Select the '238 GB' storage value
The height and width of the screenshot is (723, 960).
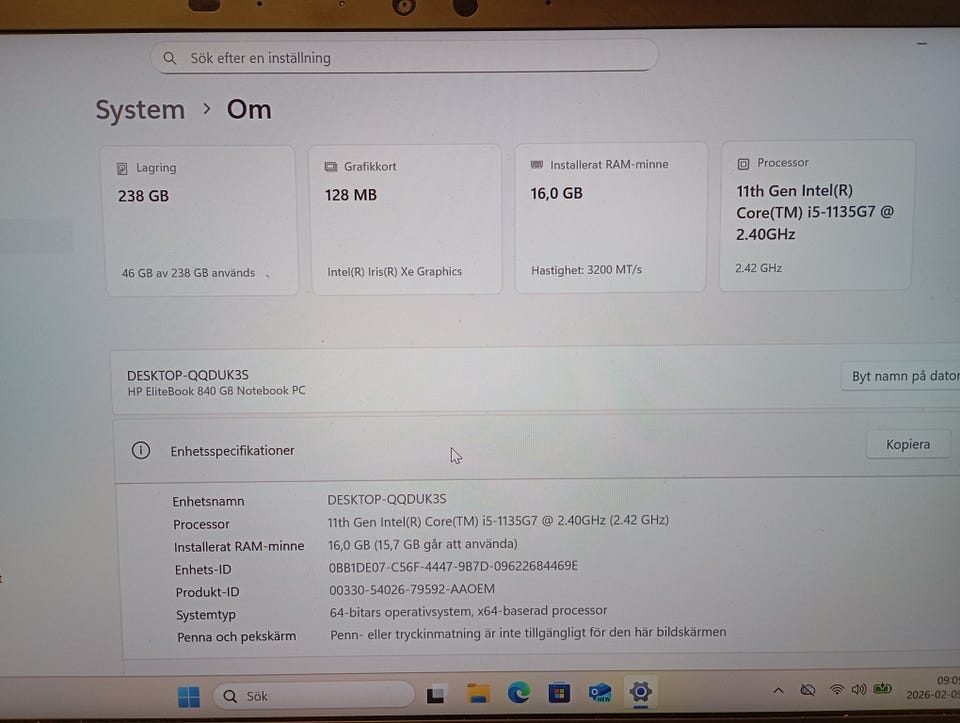click(143, 196)
